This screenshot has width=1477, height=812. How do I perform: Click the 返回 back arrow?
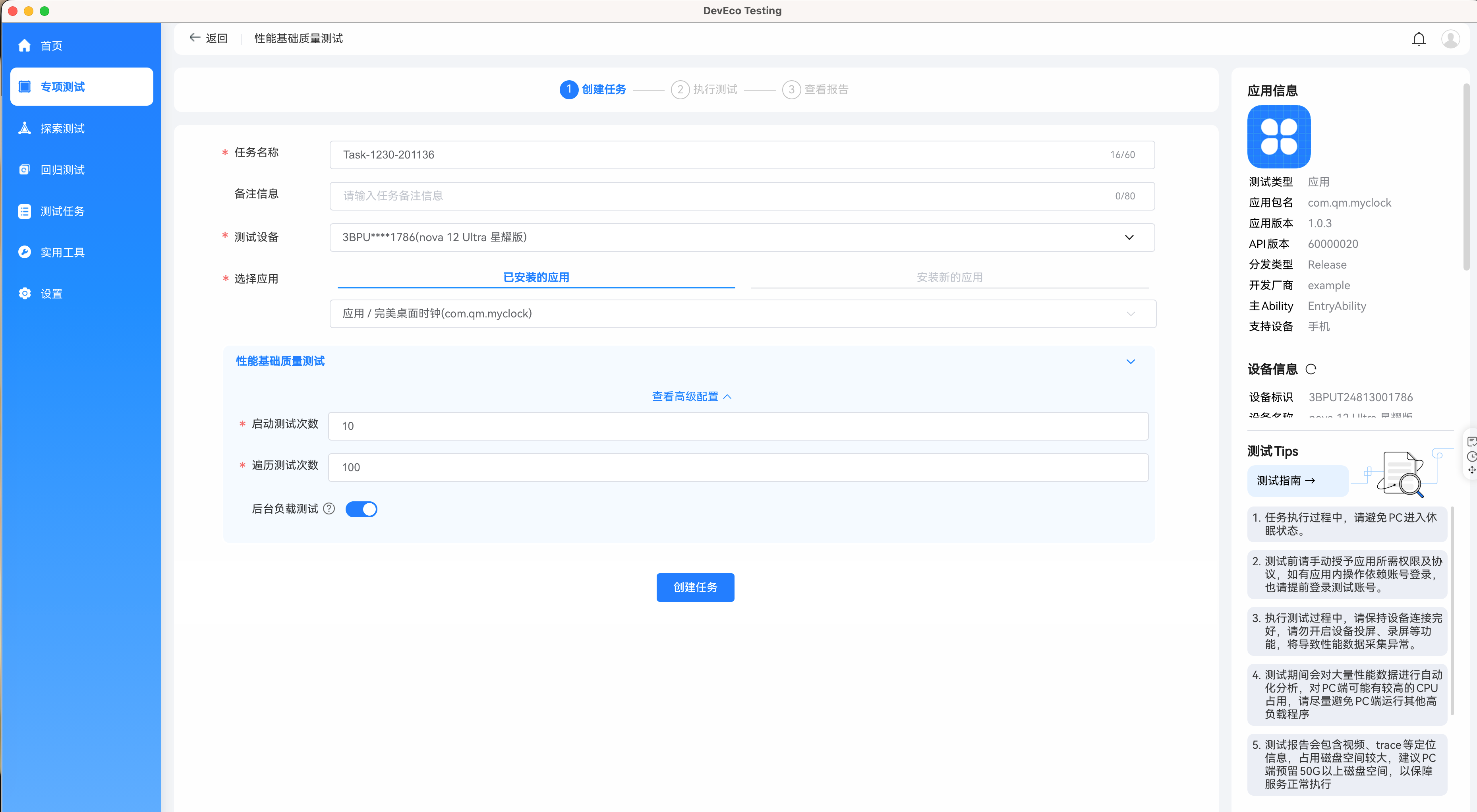pyautogui.click(x=195, y=38)
